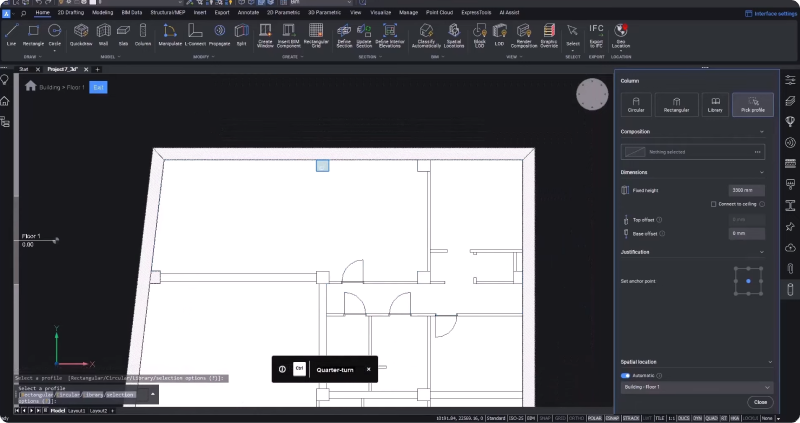Open the Building - Floor 1 dropdown
The image size is (800, 423).
pyautogui.click(x=697, y=386)
